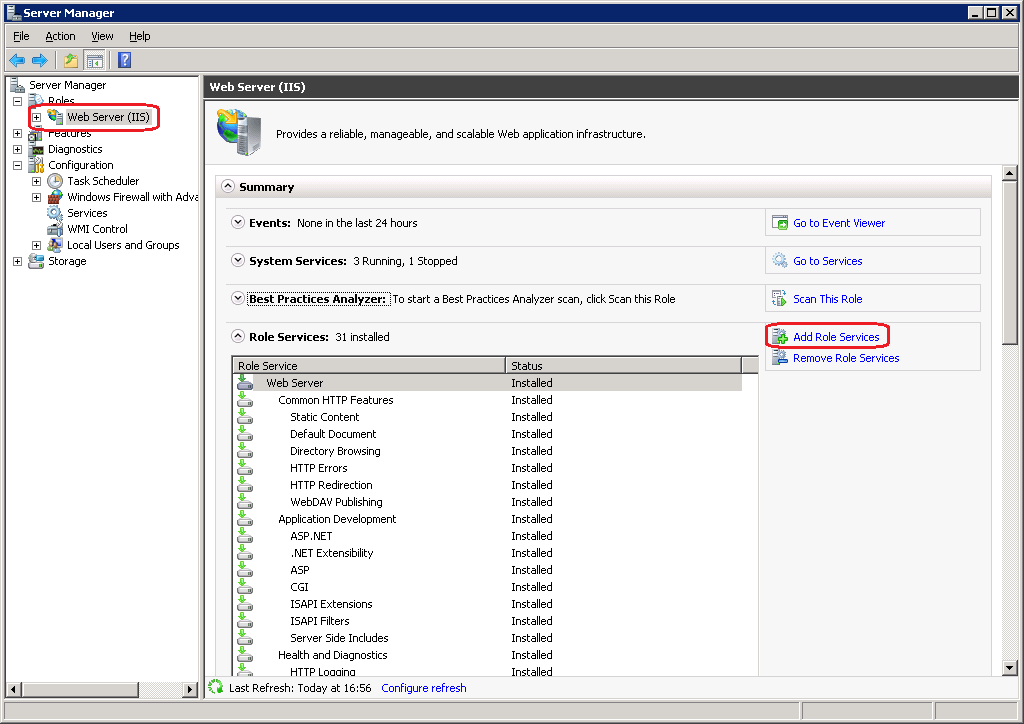Viewport: 1024px width, 724px height.
Task: Click the Services icon in the Configuration tree
Action: [54, 212]
